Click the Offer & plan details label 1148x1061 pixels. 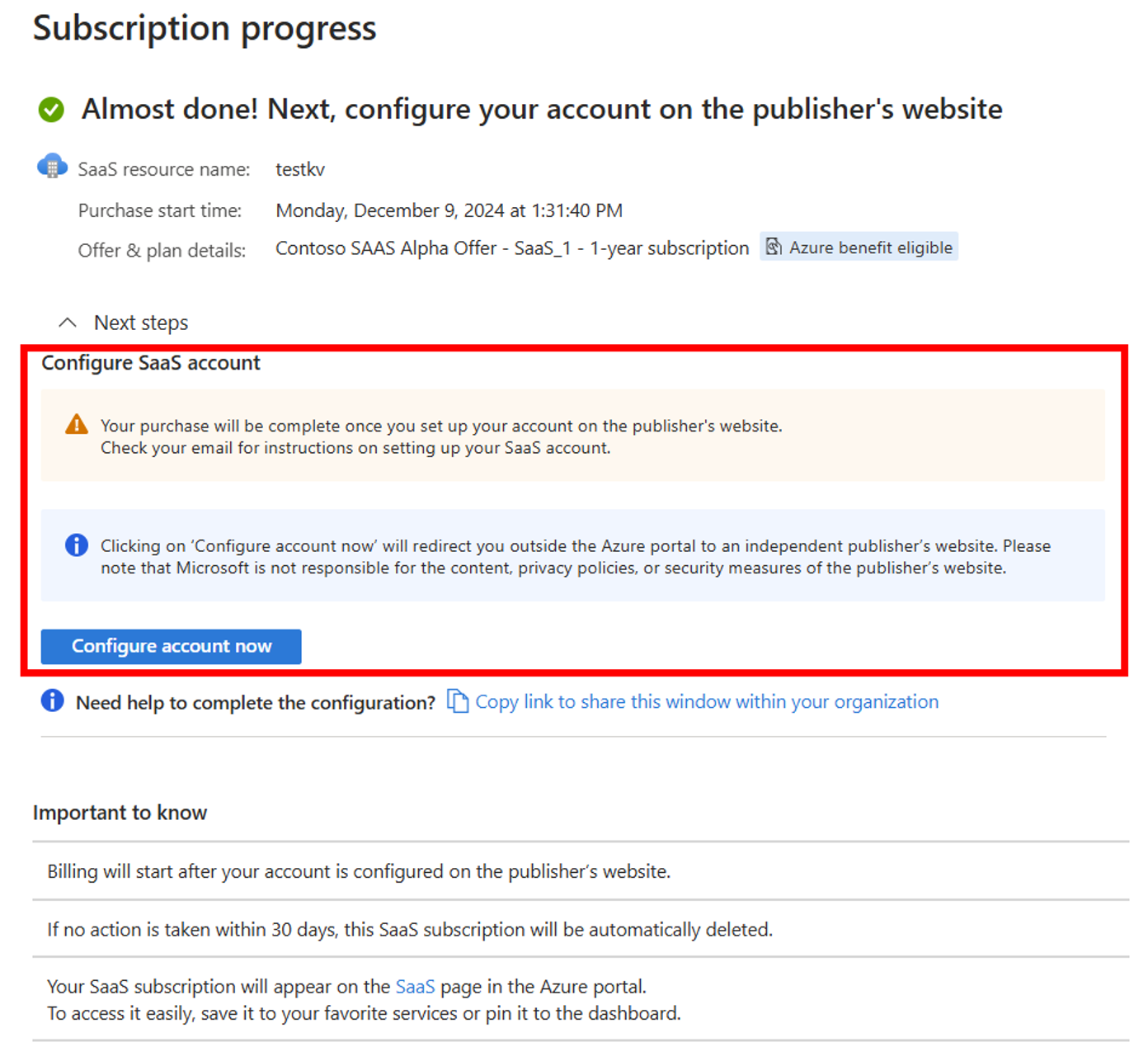coord(162,250)
